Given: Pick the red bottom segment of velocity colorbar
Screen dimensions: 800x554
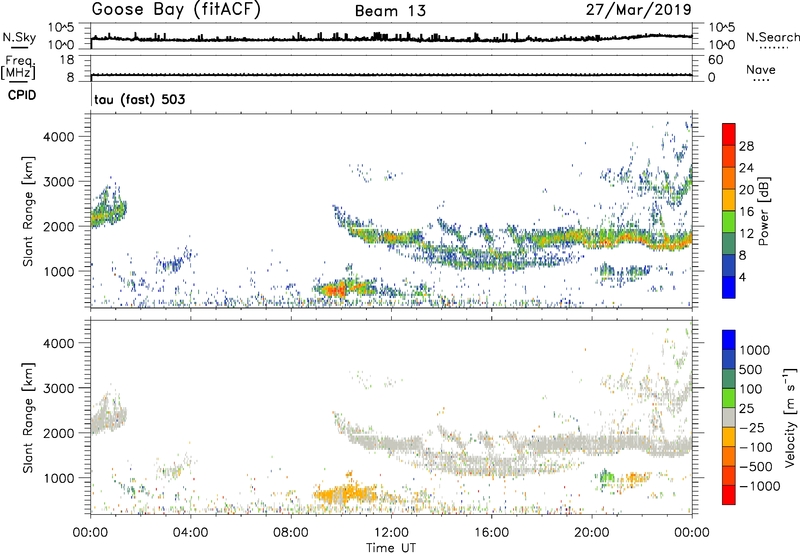Looking at the screenshot, I should [729, 495].
